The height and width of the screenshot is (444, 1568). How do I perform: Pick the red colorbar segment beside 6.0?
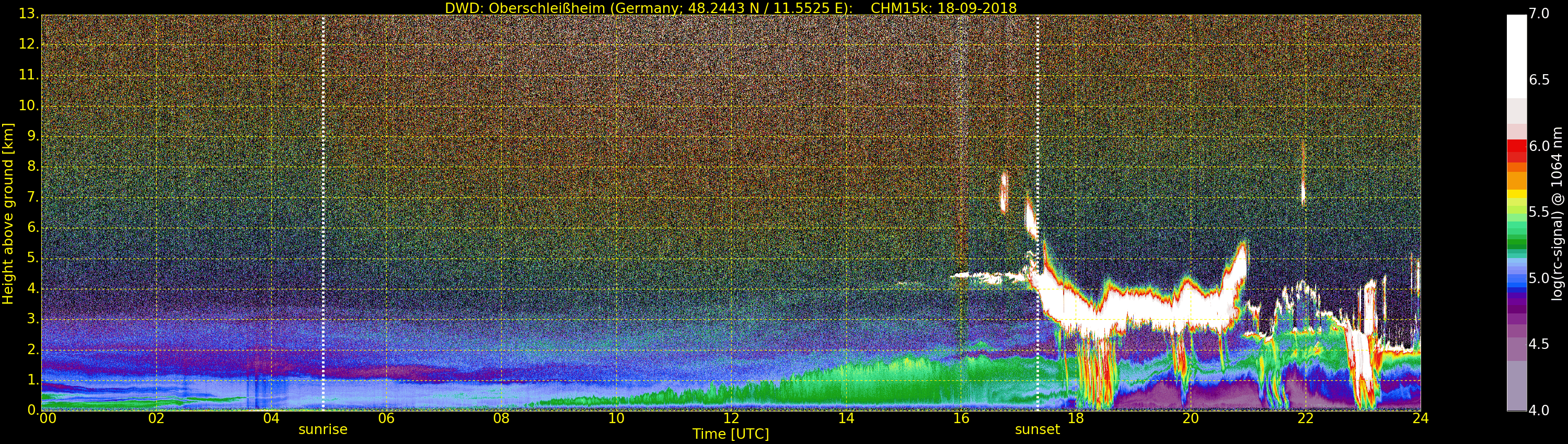point(1516,146)
